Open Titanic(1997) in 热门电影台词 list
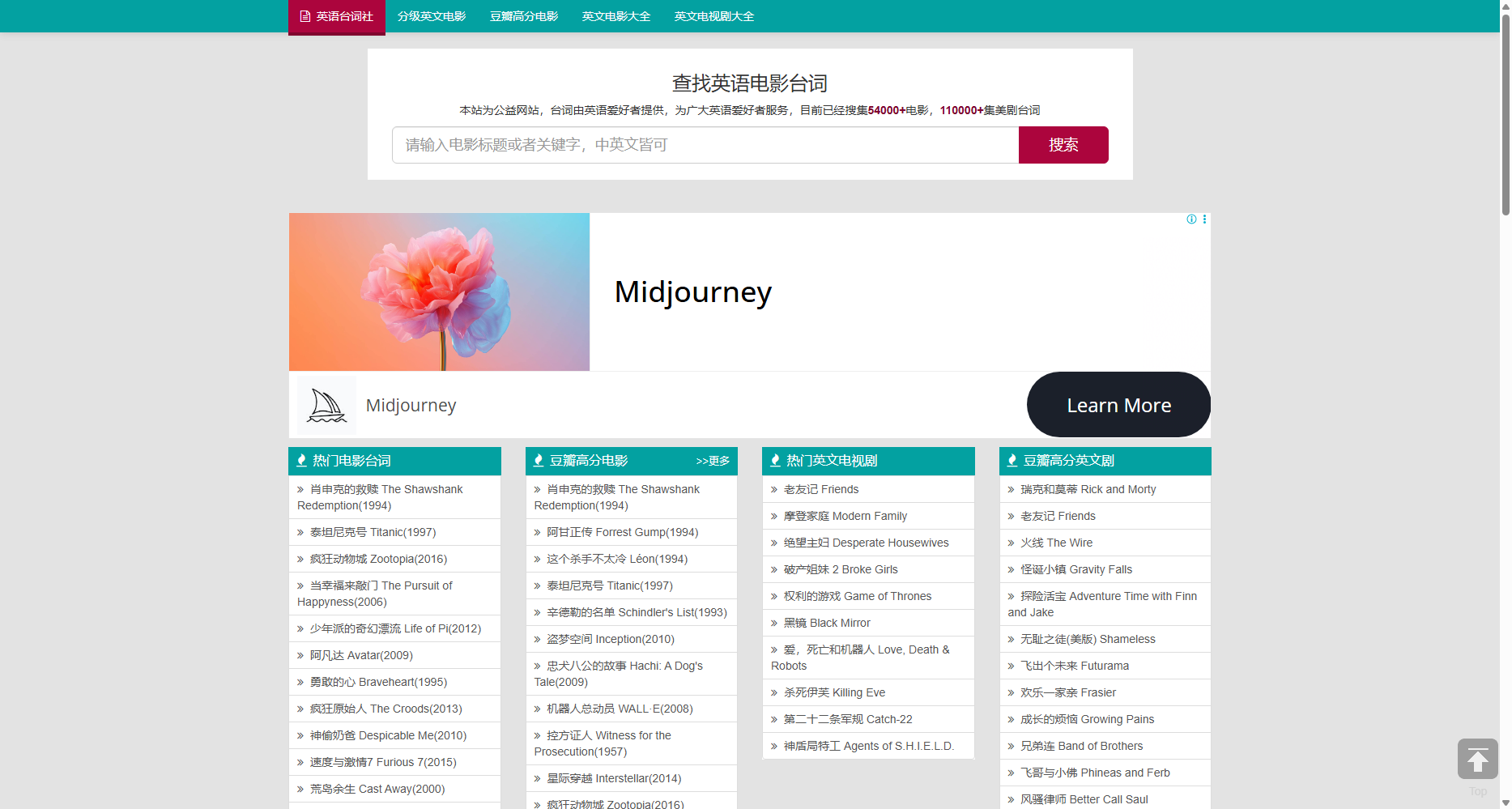Image resolution: width=1512 pixels, height=809 pixels. tap(373, 532)
